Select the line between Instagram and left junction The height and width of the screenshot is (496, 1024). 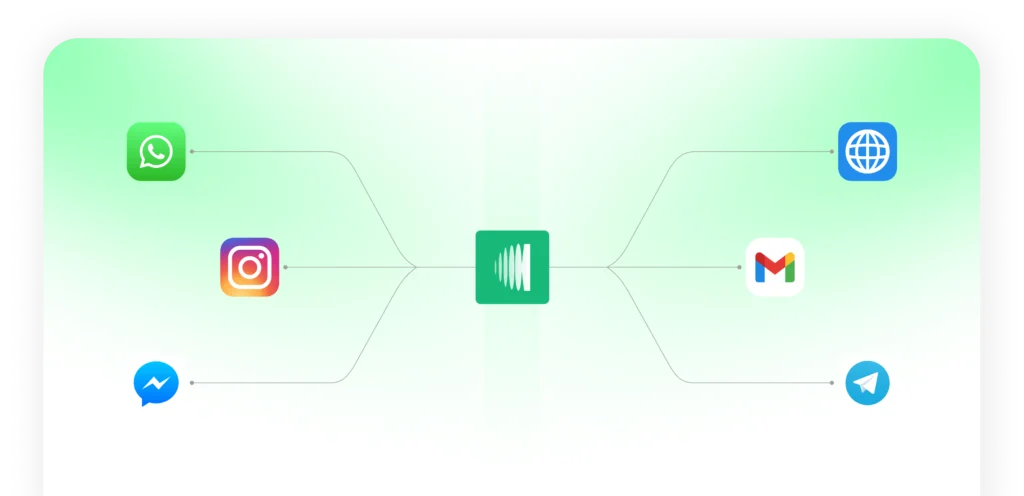point(350,267)
